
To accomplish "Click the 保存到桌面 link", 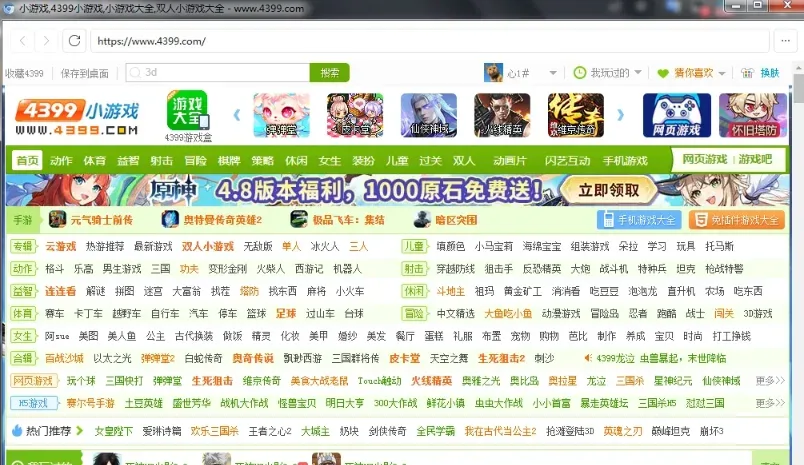I will [x=85, y=73].
